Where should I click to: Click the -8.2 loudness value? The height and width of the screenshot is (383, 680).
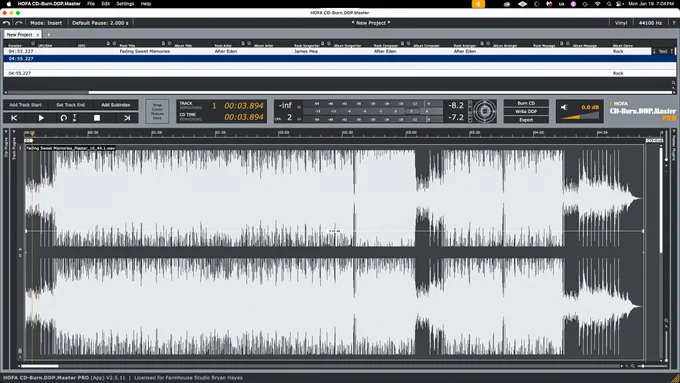(456, 105)
